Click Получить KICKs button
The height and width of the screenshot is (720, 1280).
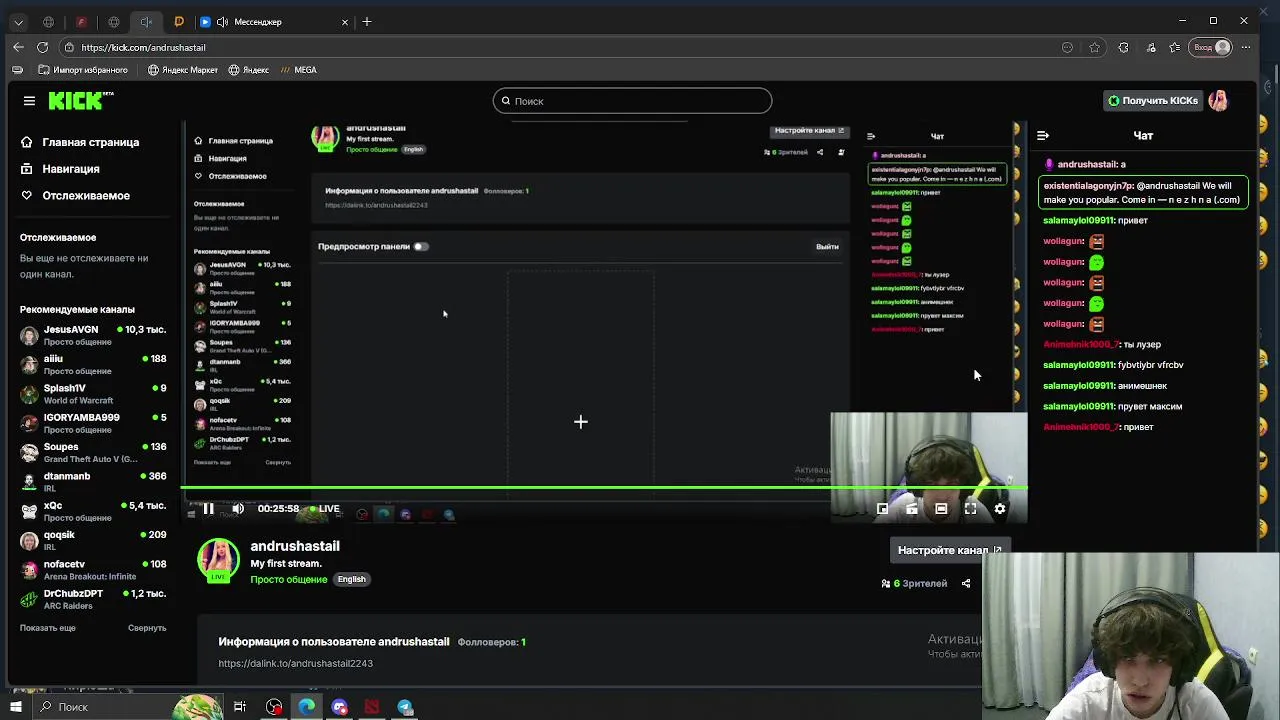tap(1151, 100)
